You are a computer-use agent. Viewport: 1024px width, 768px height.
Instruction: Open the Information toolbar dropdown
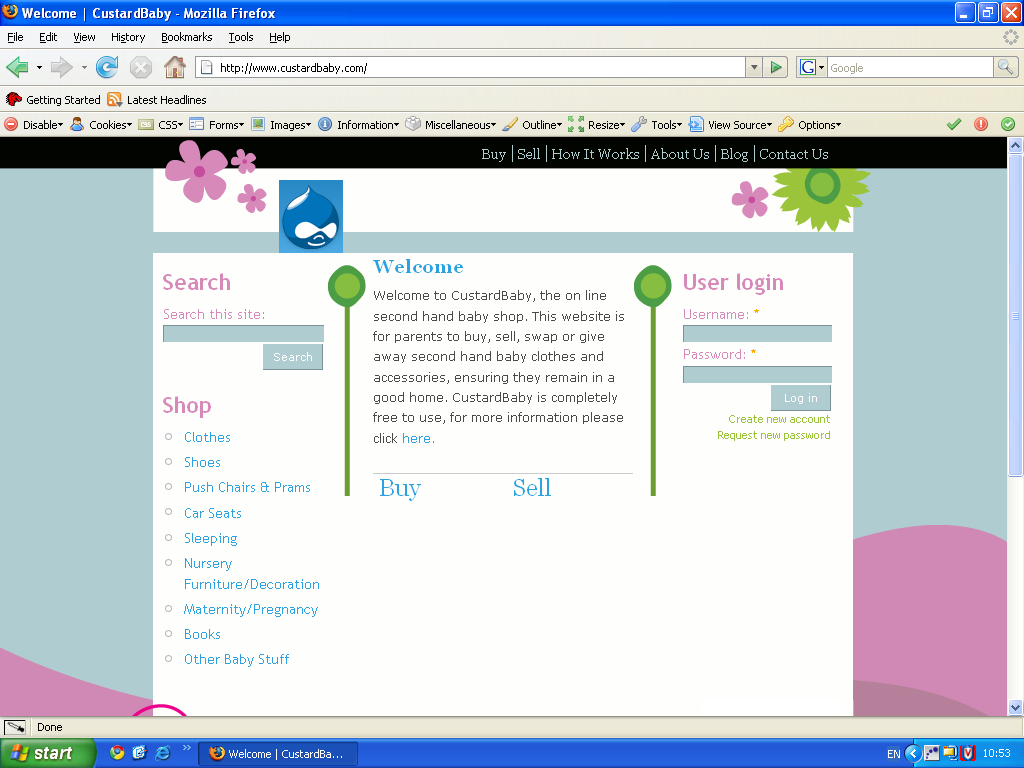(359, 124)
